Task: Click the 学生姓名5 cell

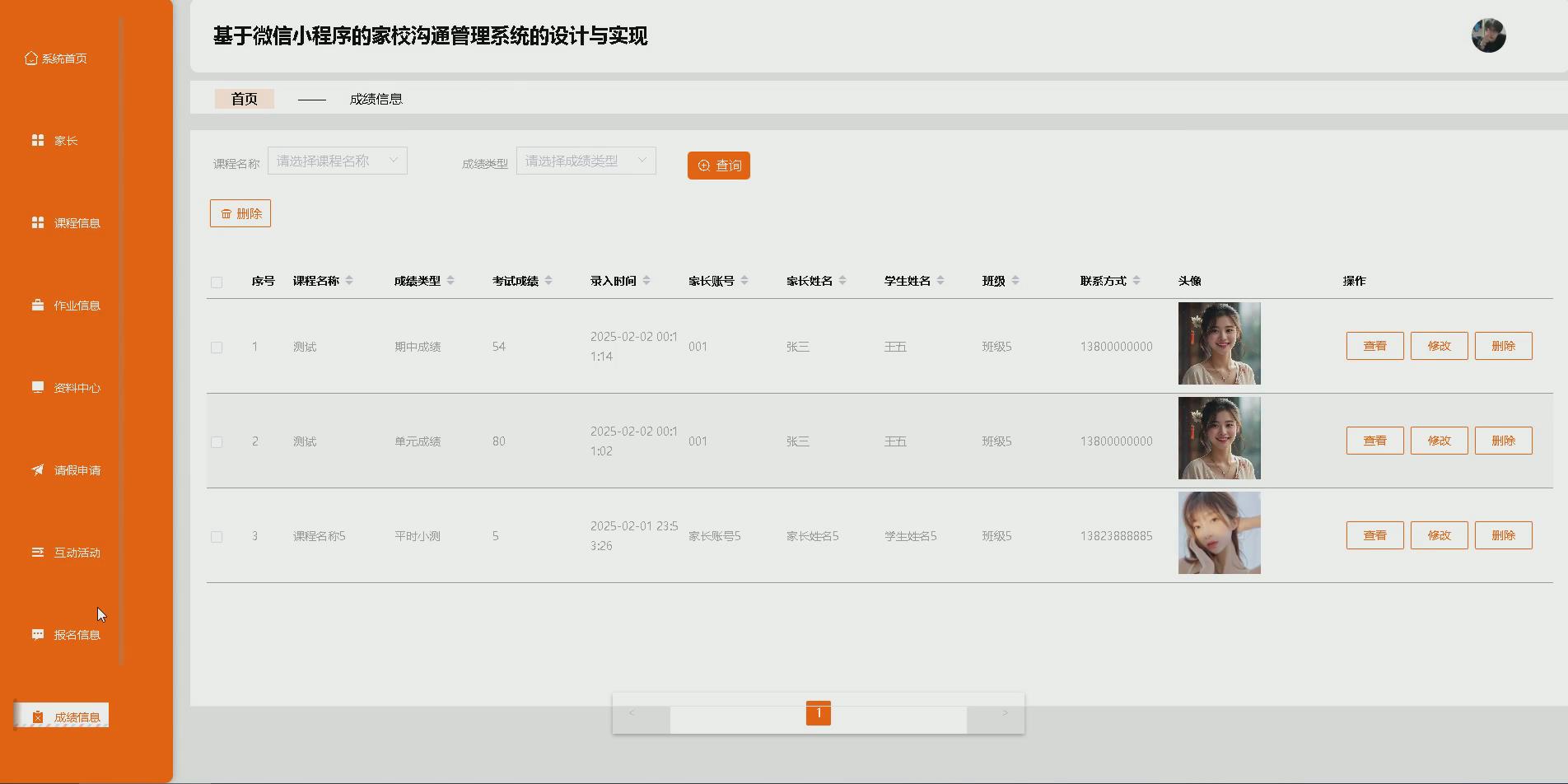Action: 911,536
